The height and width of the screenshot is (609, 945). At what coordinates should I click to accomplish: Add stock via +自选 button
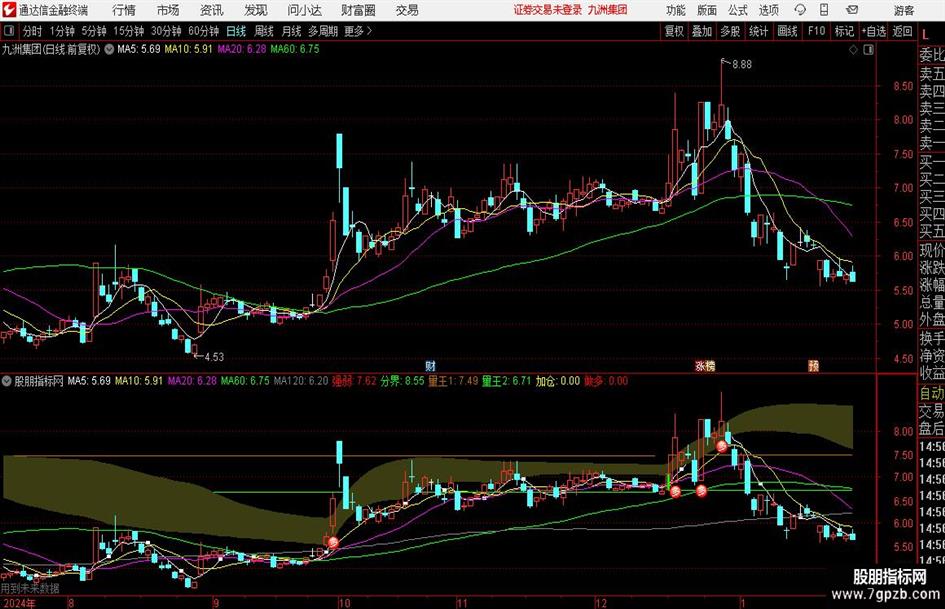tap(873, 31)
